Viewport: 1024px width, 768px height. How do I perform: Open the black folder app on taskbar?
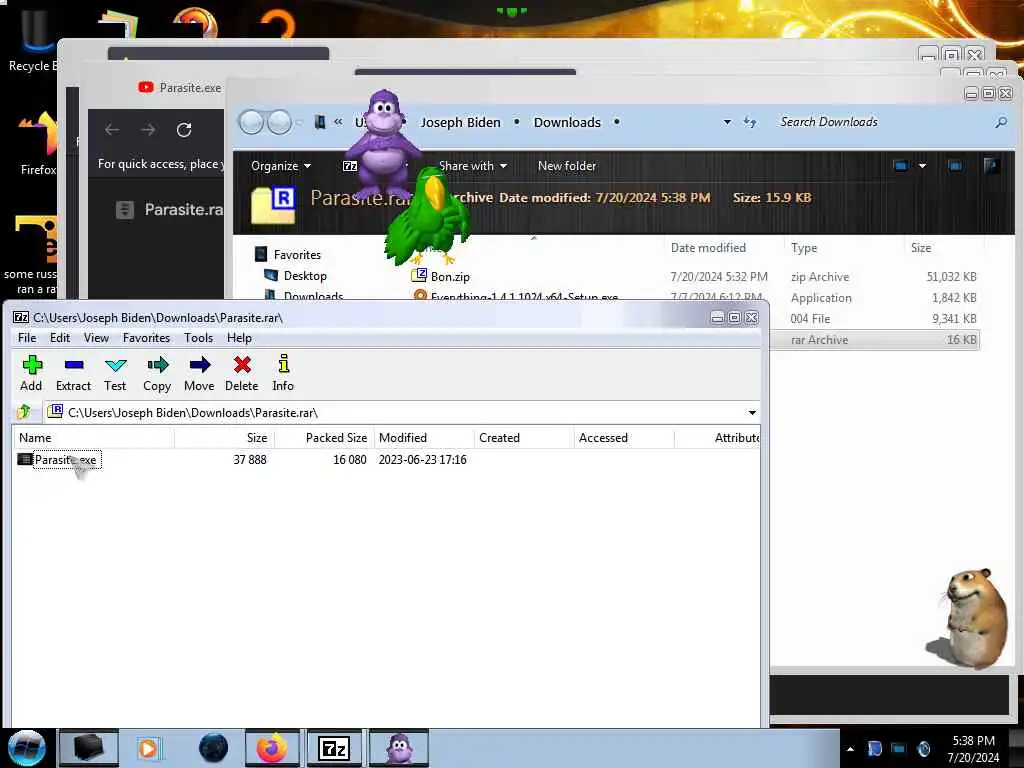point(89,748)
